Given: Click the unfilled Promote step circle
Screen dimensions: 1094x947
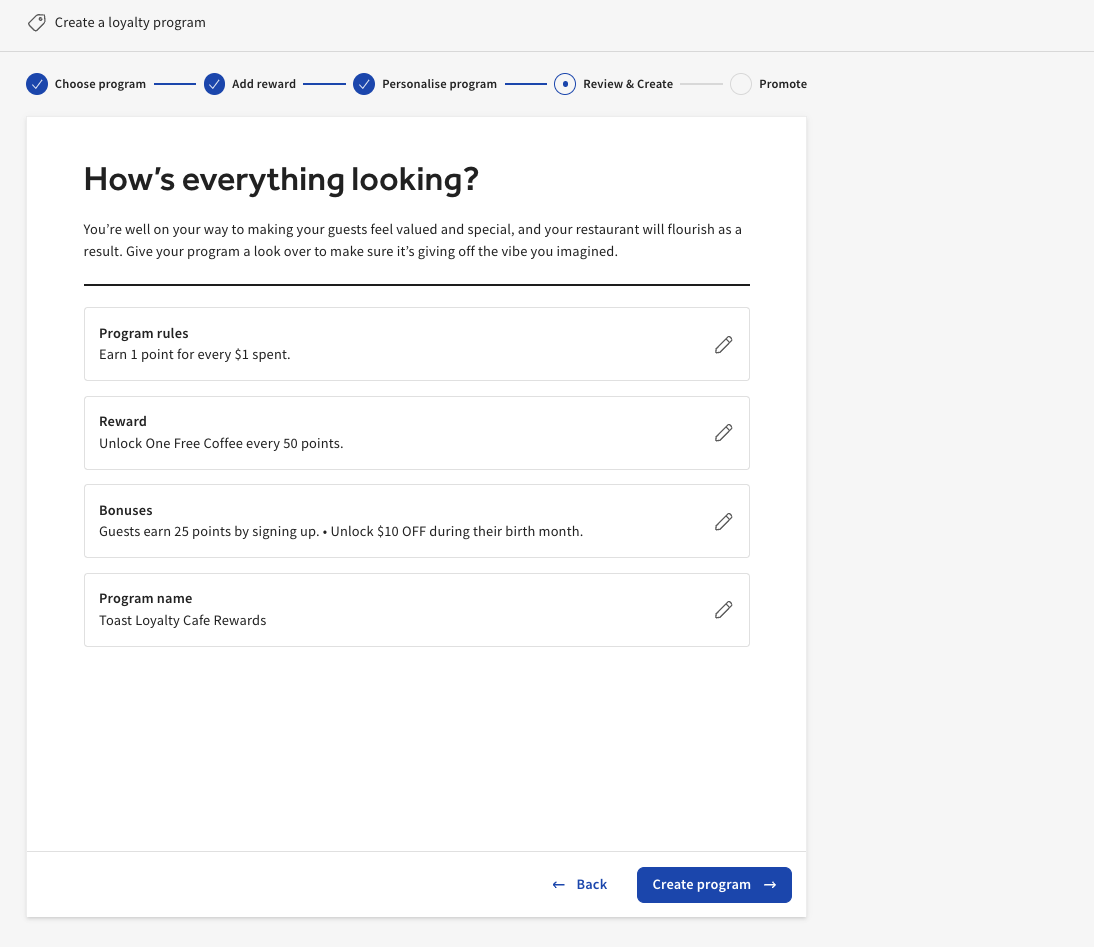Looking at the screenshot, I should (740, 84).
